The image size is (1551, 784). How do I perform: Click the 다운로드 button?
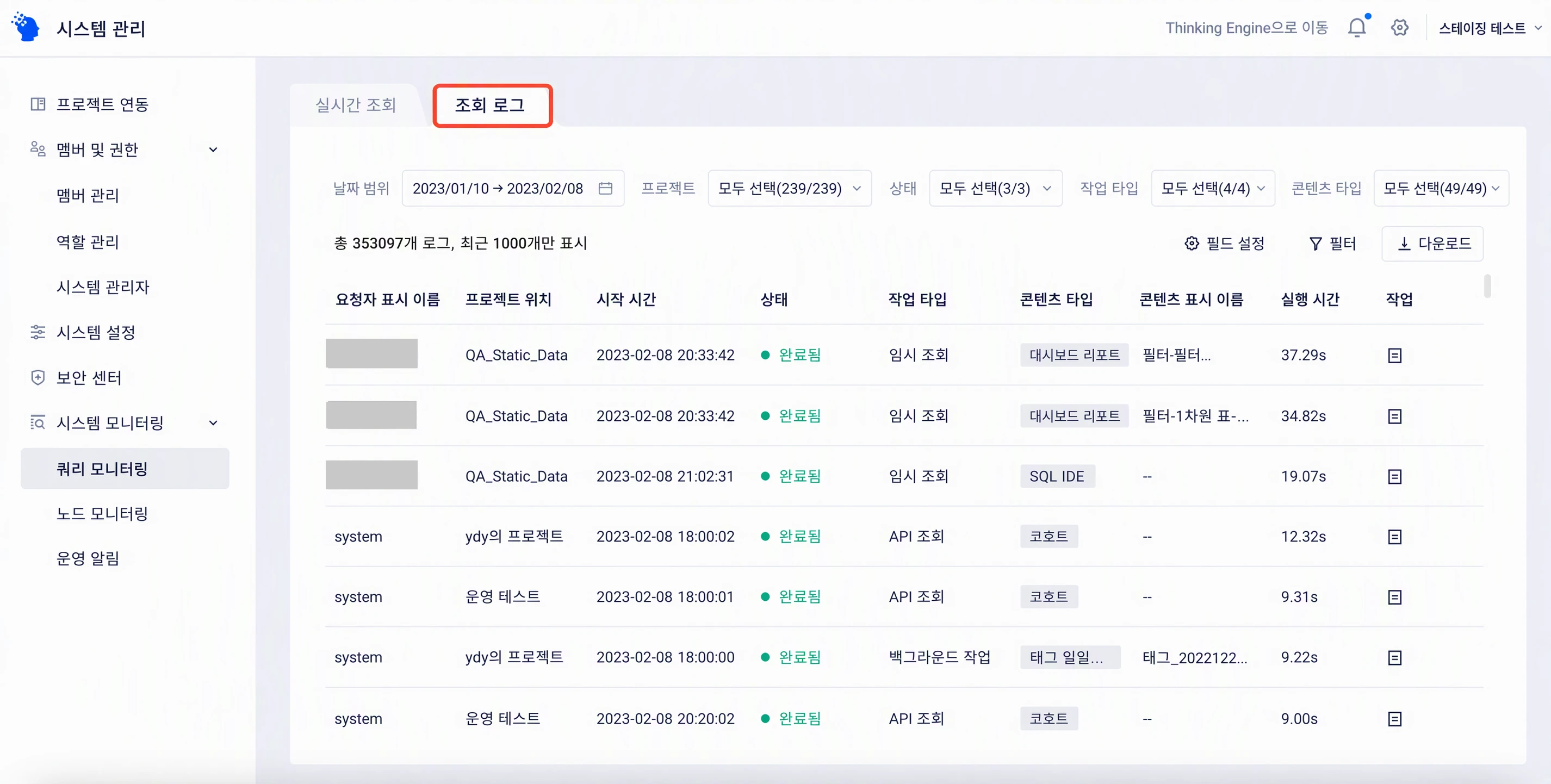coord(1432,244)
